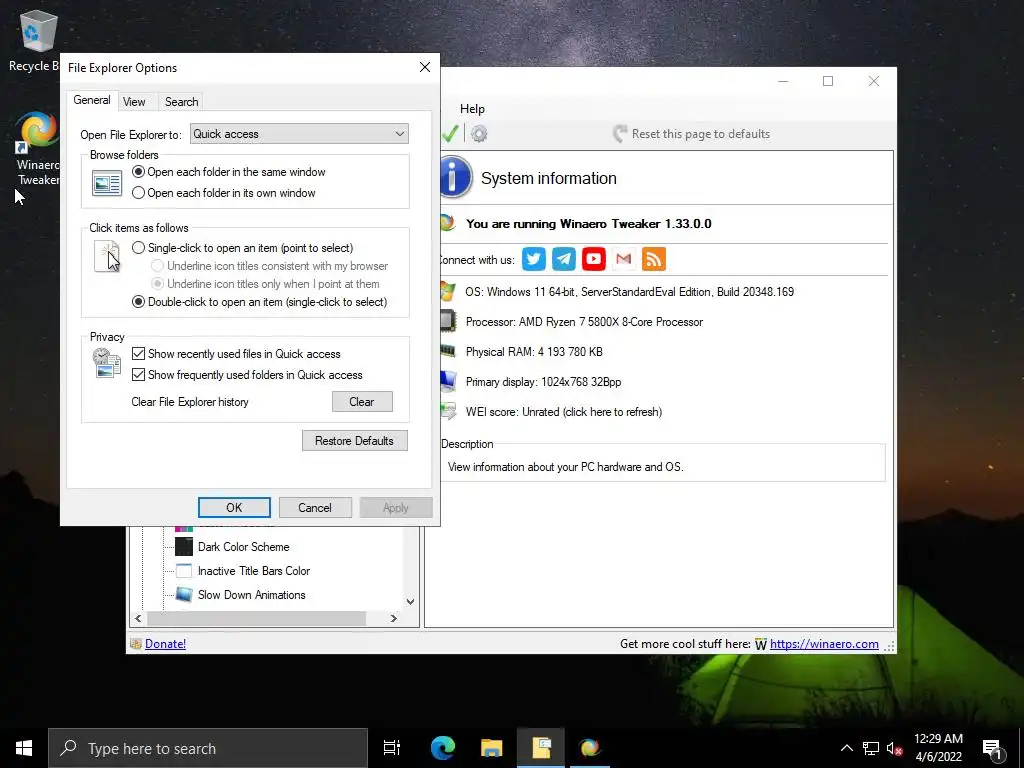
Task: Click the physical RAM memory icon
Action: [x=448, y=351]
